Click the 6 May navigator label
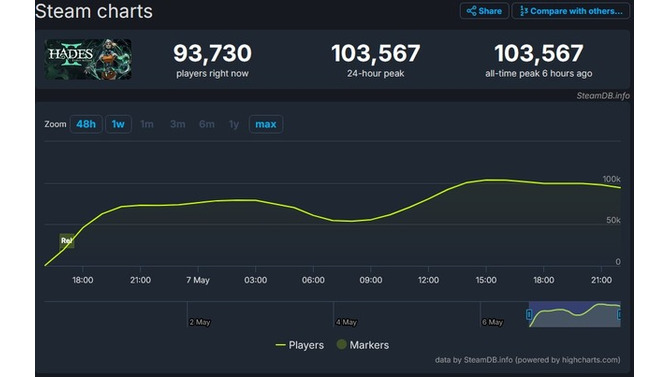 pos(493,322)
